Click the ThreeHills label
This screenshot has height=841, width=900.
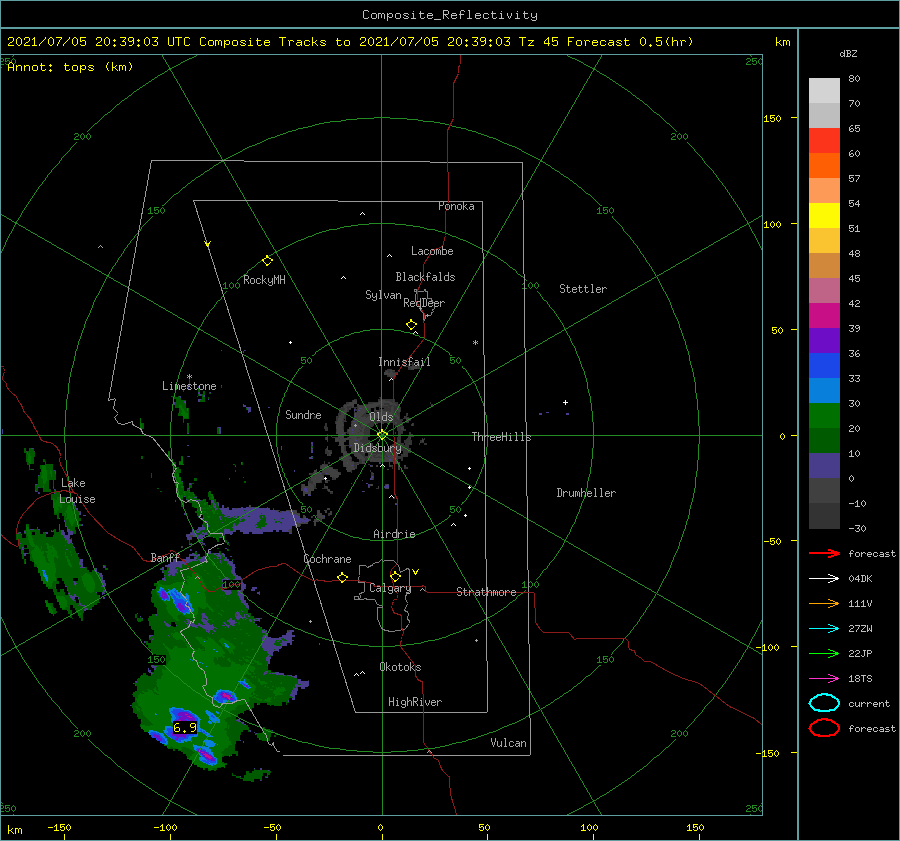tap(501, 437)
